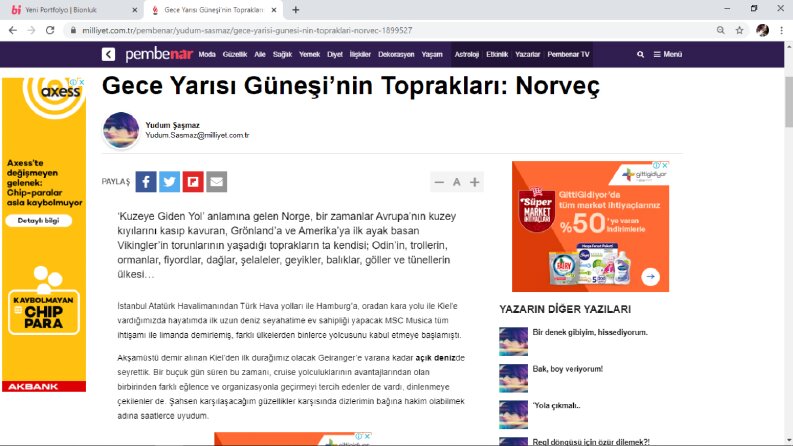Screen dimensions: 793x446
Task: Share the article by email icon
Action: click(216, 182)
